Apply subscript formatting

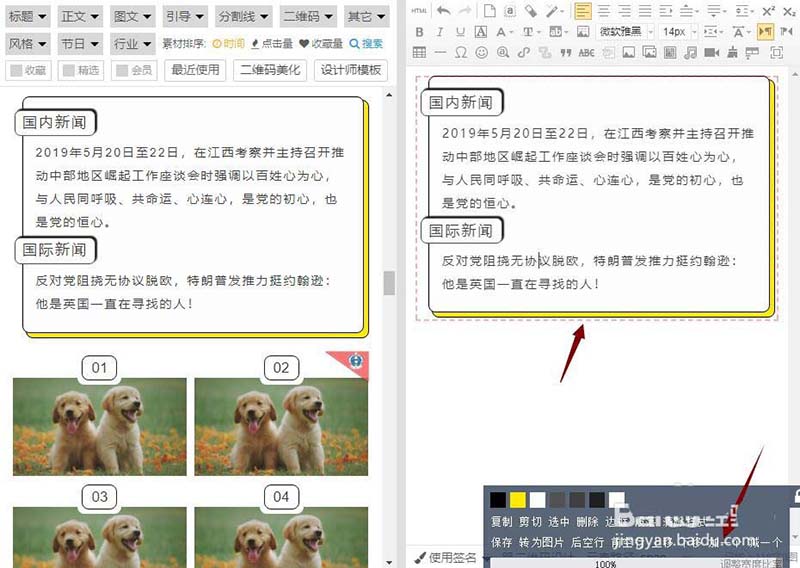coord(789,12)
